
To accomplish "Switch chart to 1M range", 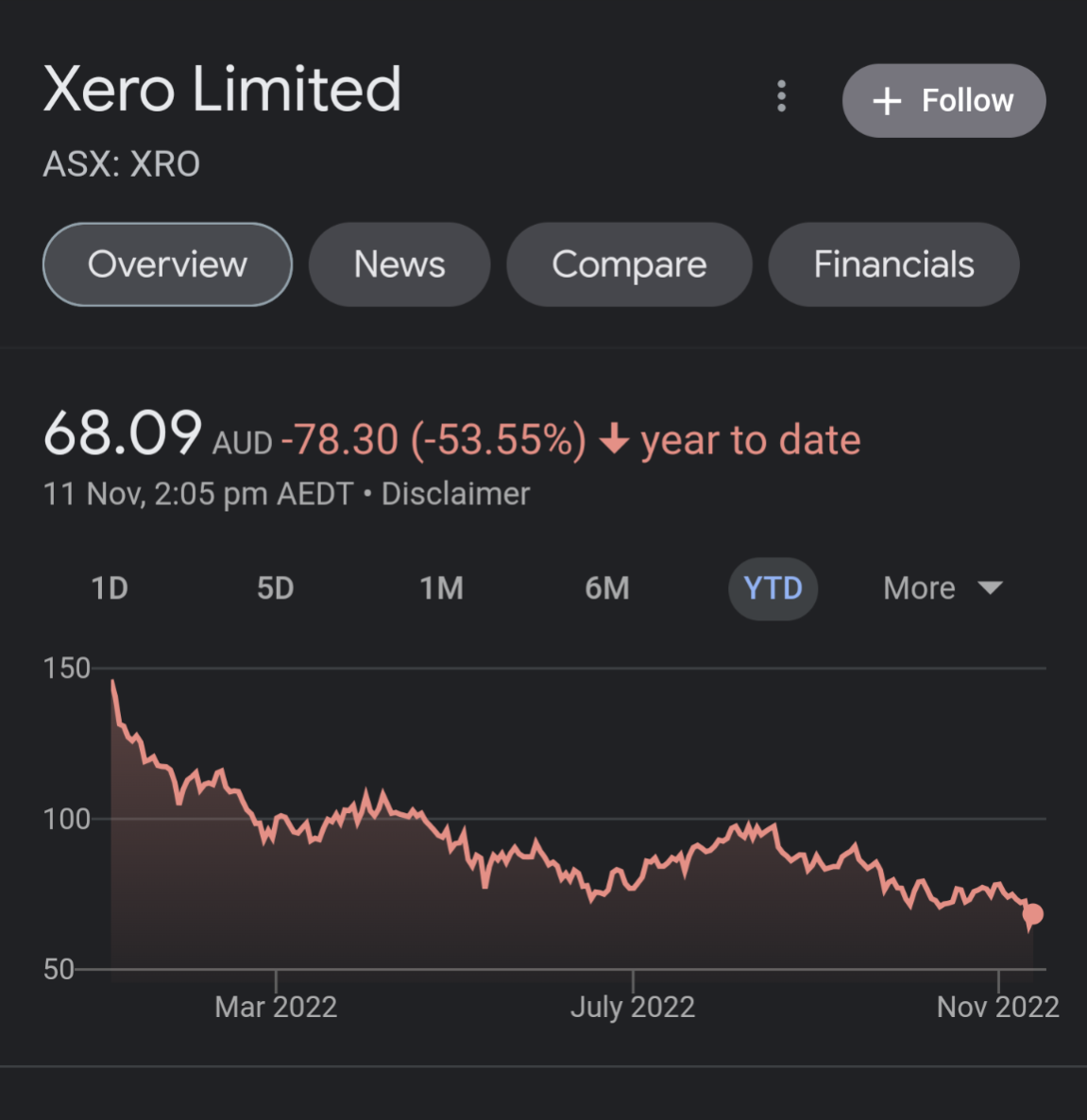I will point(442,588).
